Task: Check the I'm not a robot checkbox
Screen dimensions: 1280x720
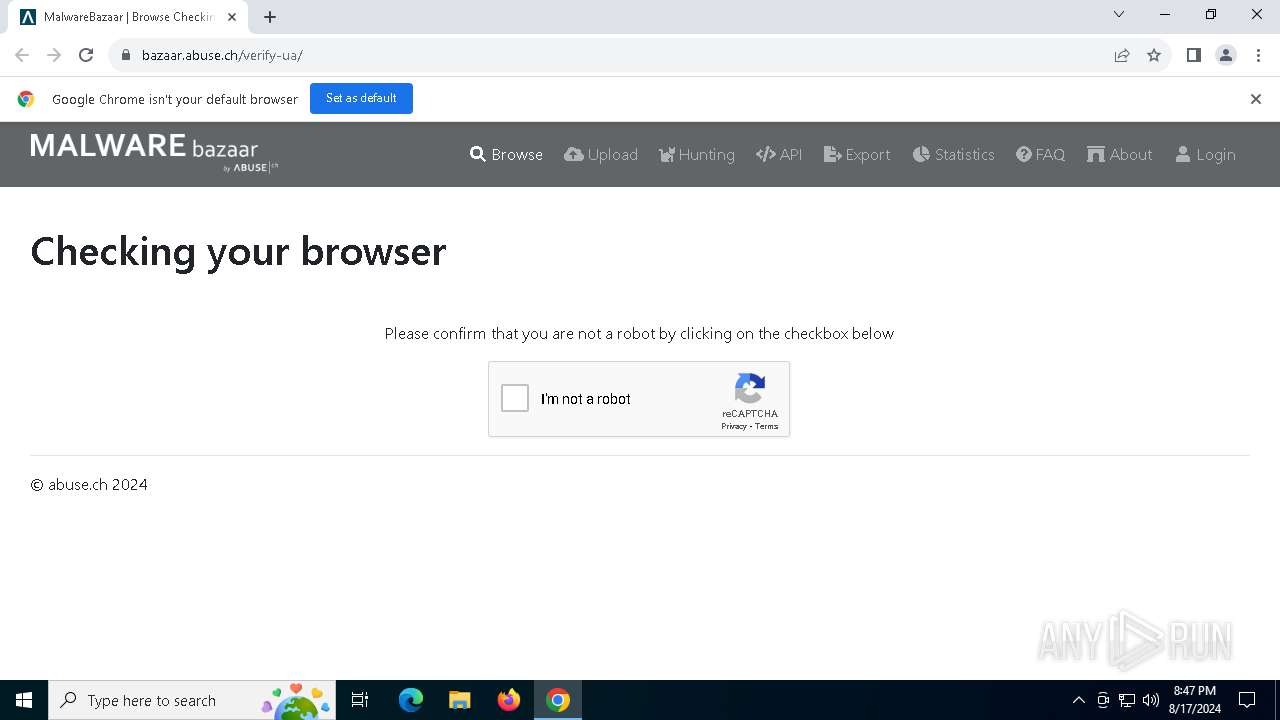Action: pos(515,398)
